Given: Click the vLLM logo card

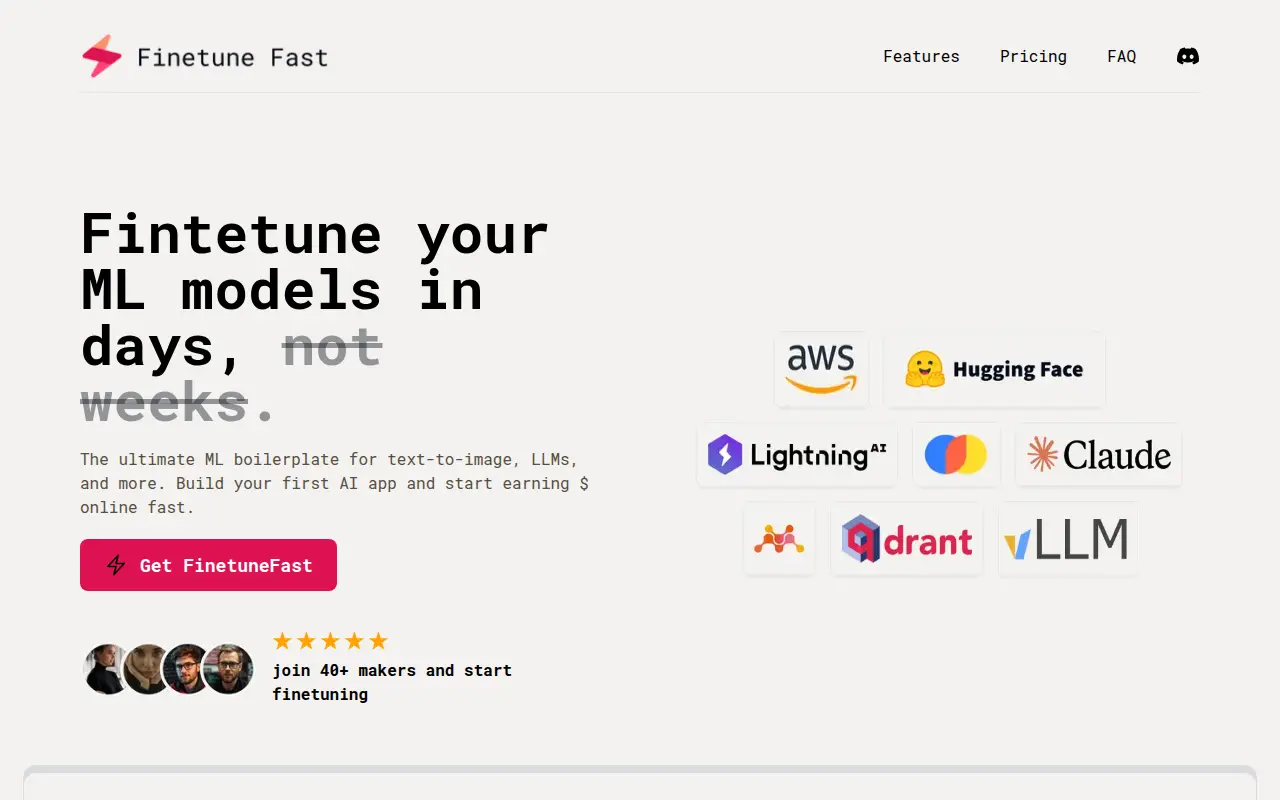Looking at the screenshot, I should click(1068, 539).
